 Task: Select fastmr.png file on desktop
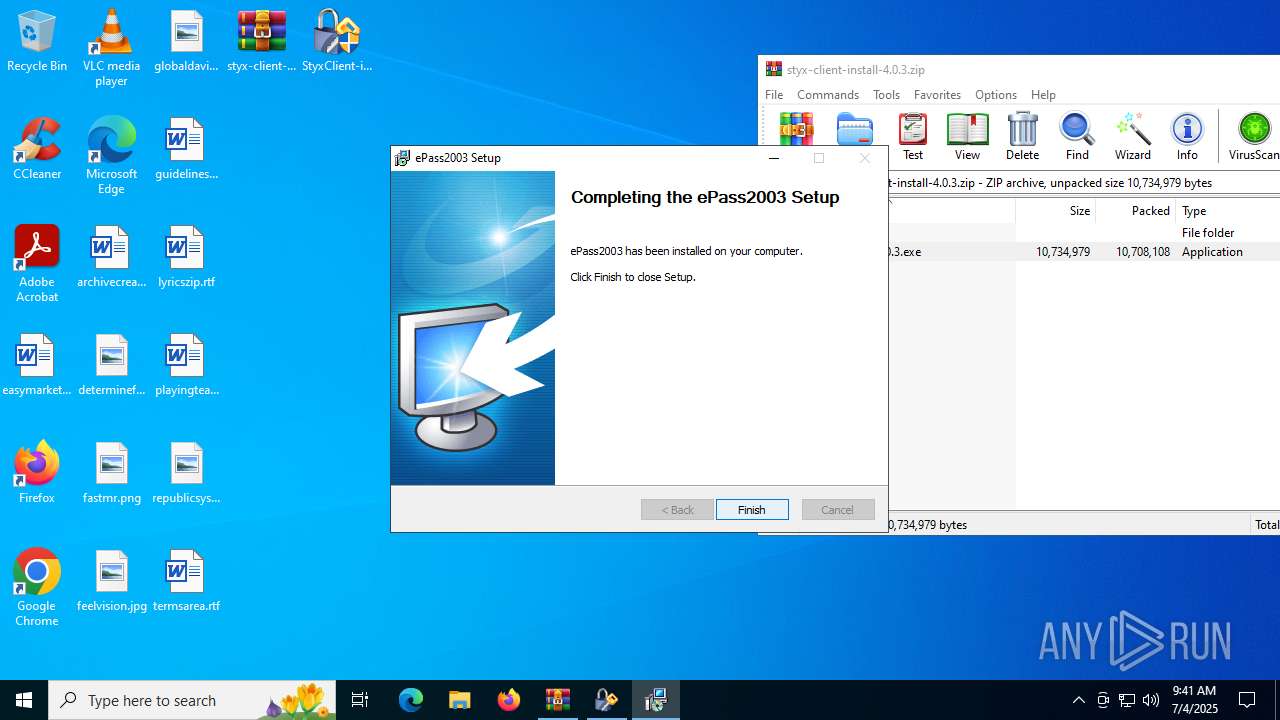click(x=111, y=474)
